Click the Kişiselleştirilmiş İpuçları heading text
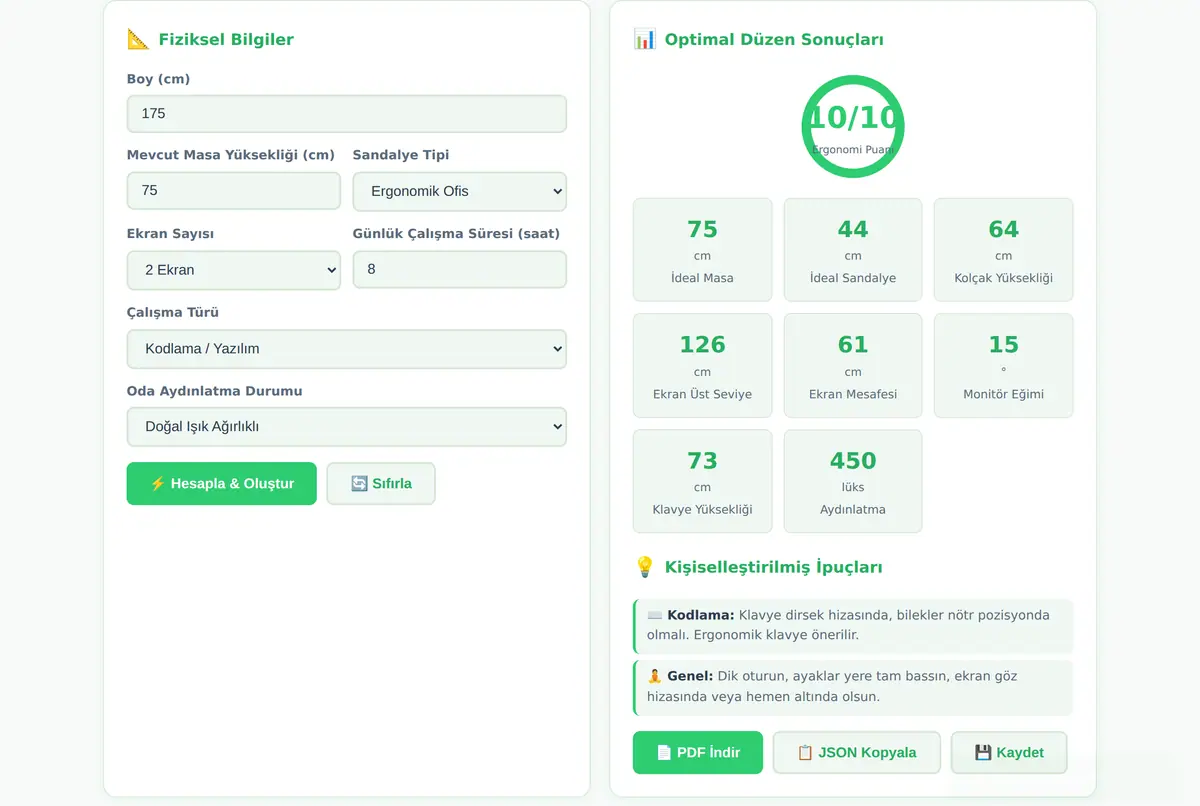This screenshot has width=1200, height=806. click(x=774, y=567)
